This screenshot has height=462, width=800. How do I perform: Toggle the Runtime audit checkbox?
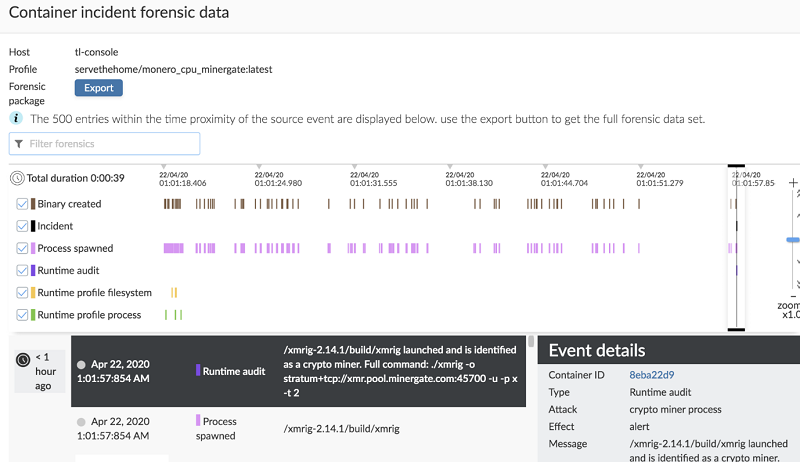[22, 270]
